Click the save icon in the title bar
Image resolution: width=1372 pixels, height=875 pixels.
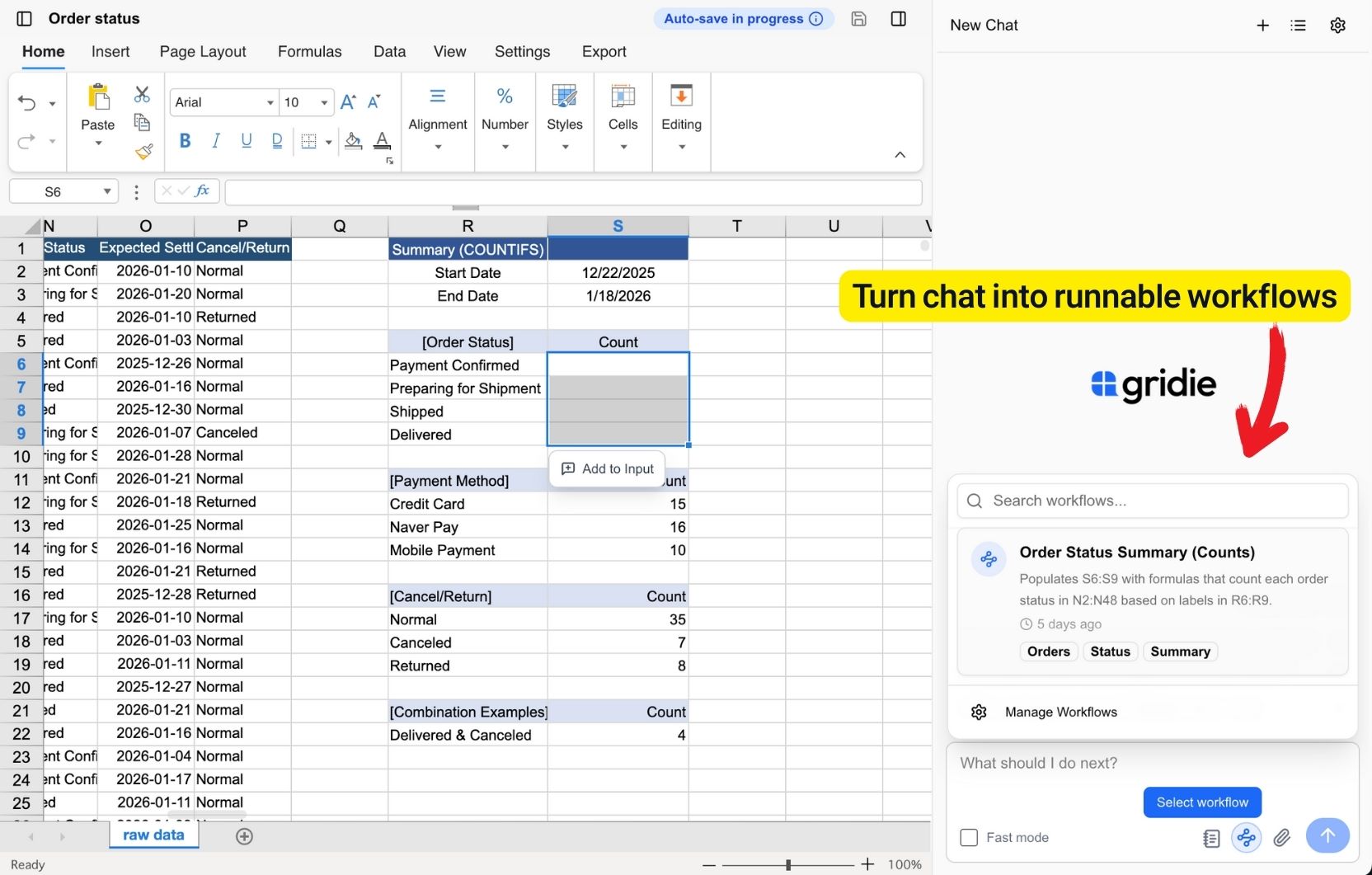(x=858, y=18)
